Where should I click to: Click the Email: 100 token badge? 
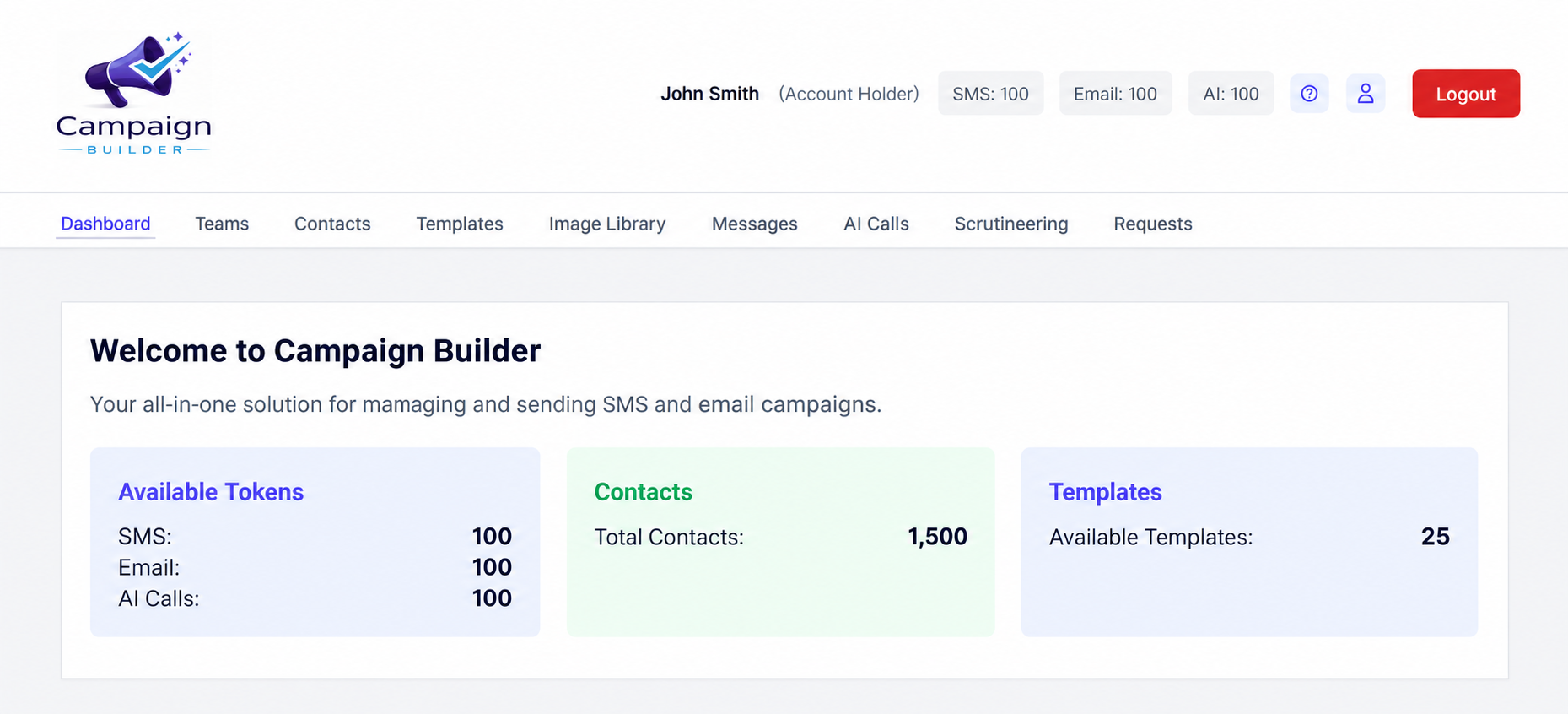[x=1115, y=94]
